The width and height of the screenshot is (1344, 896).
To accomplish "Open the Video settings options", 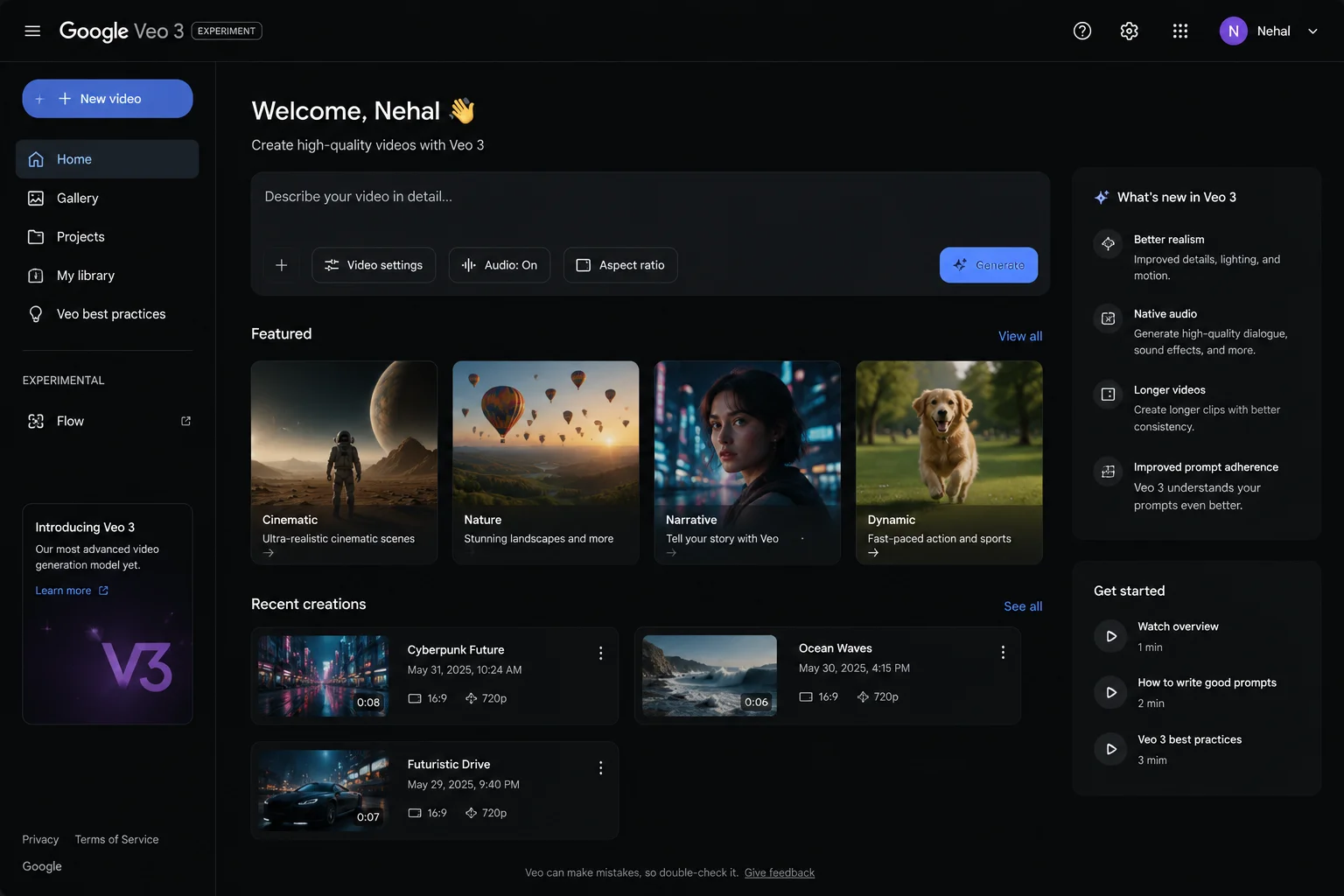I will 374,265.
